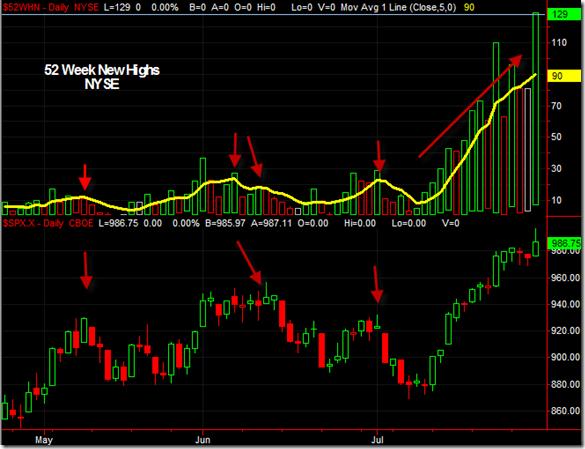
Task: Click the A=987.11 ask value
Action: [271, 224]
